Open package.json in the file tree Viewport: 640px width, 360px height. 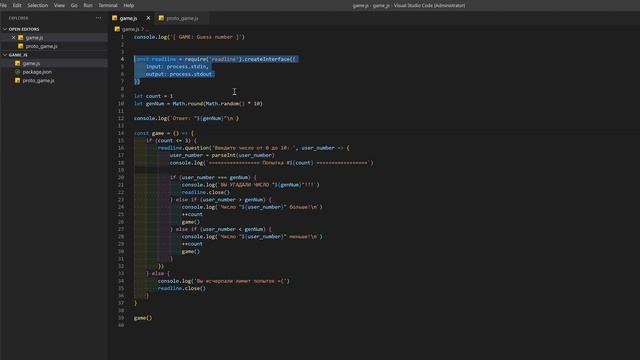(x=37, y=72)
